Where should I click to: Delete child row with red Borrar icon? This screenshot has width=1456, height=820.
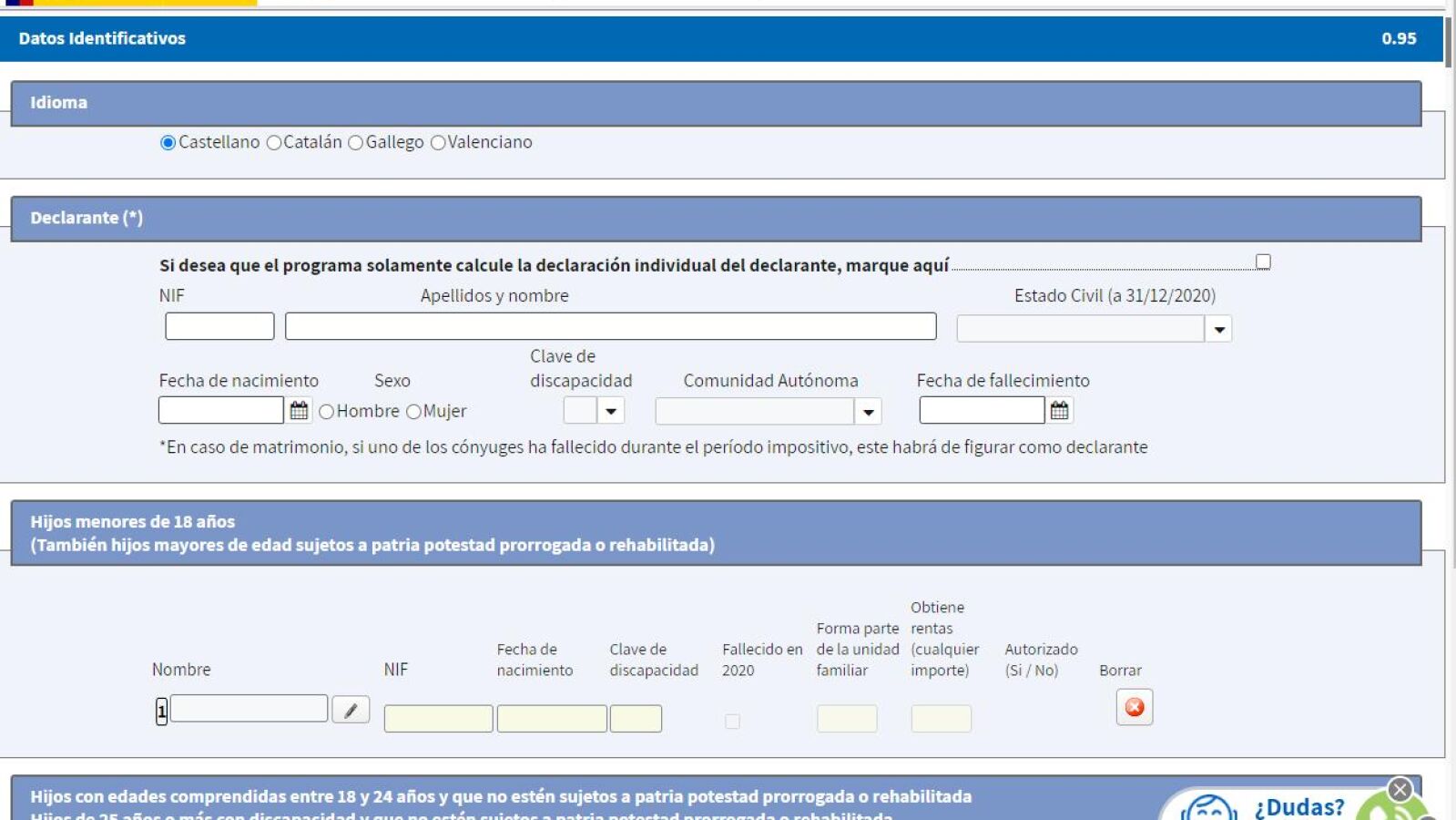pyautogui.click(x=1134, y=707)
